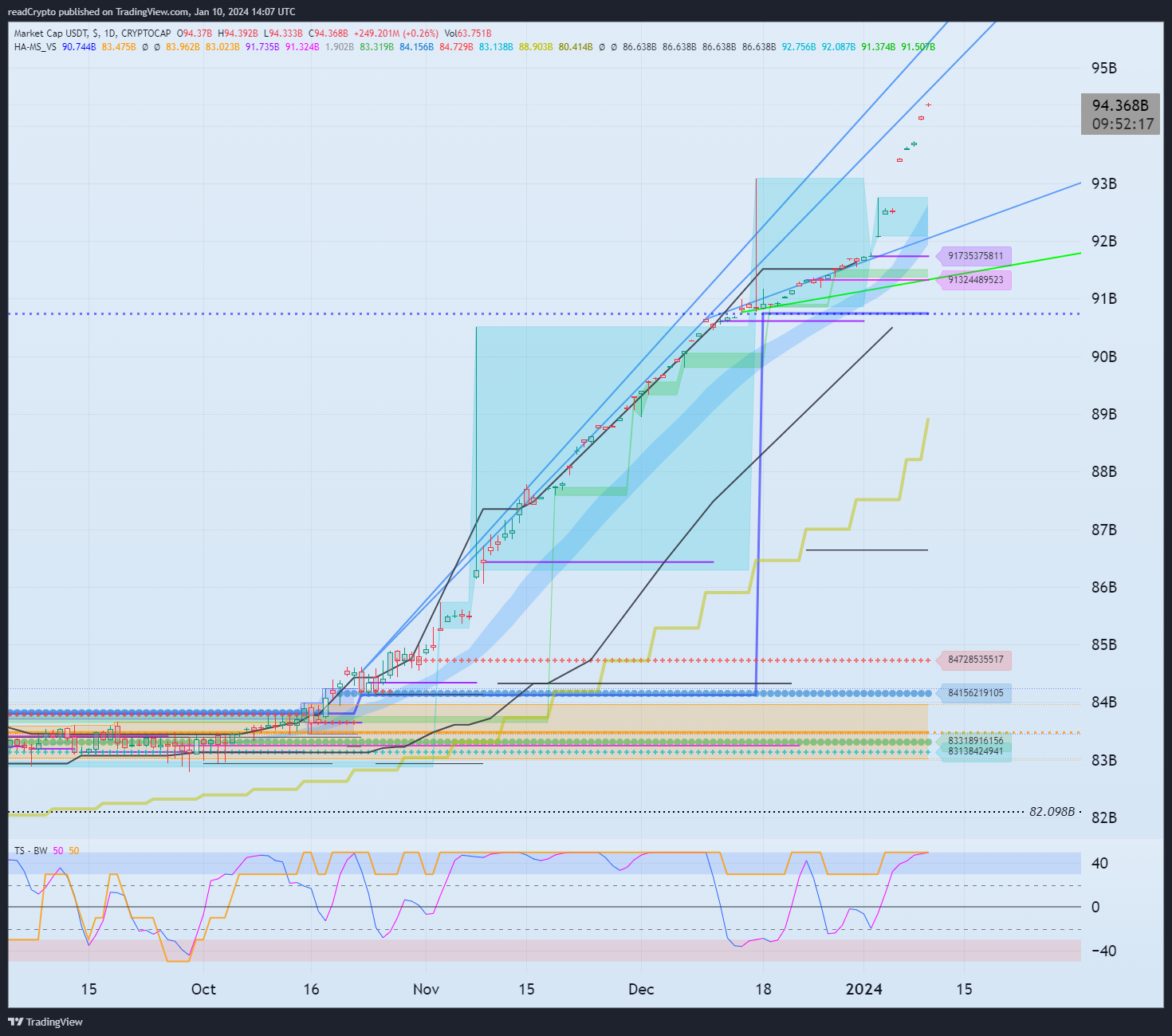
Task: Click the 88B price axis label
Action: [x=1103, y=471]
